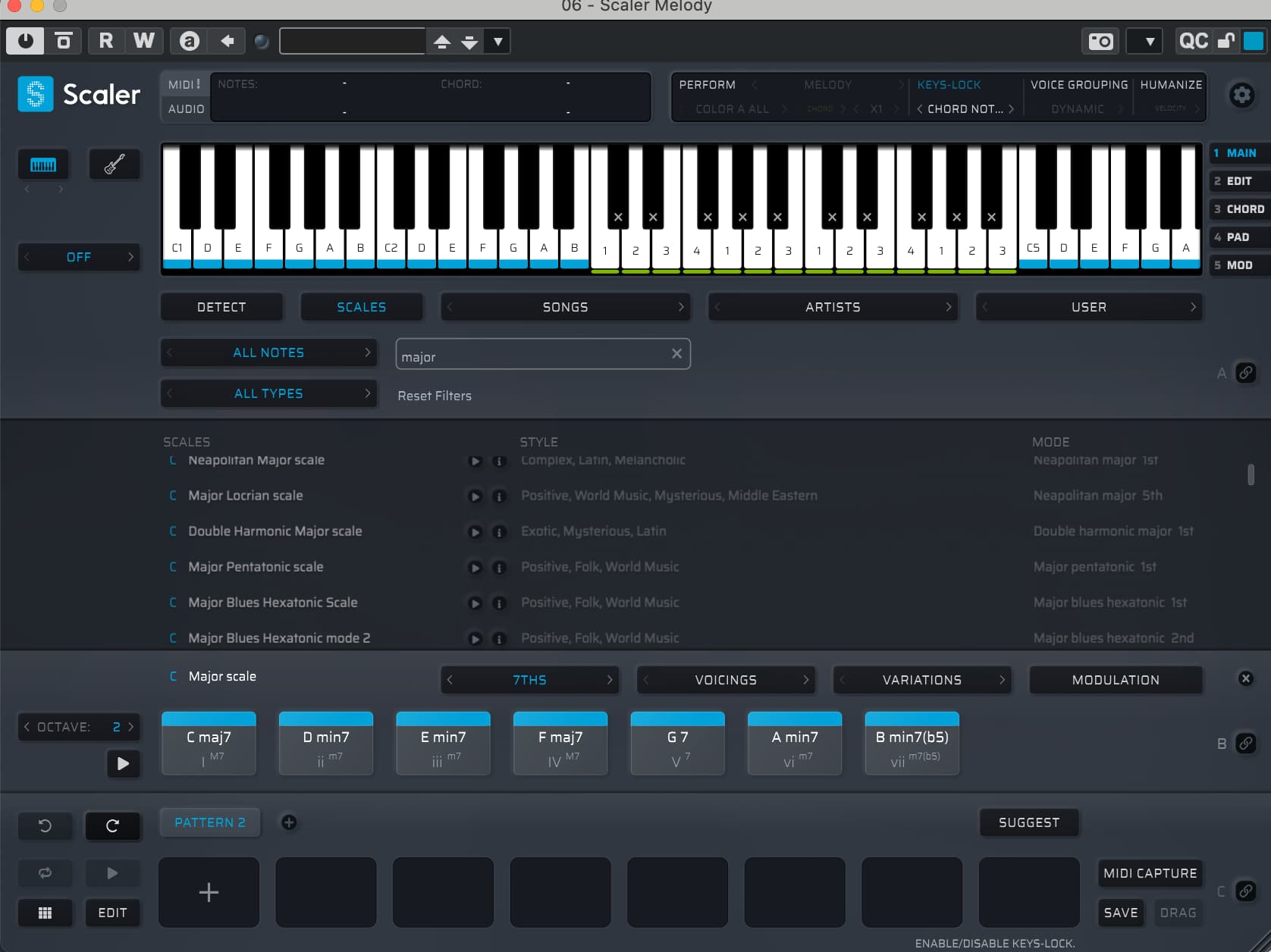The width and height of the screenshot is (1271, 952).
Task: Toggle KEYS-LOCK on or off
Action: click(949, 85)
